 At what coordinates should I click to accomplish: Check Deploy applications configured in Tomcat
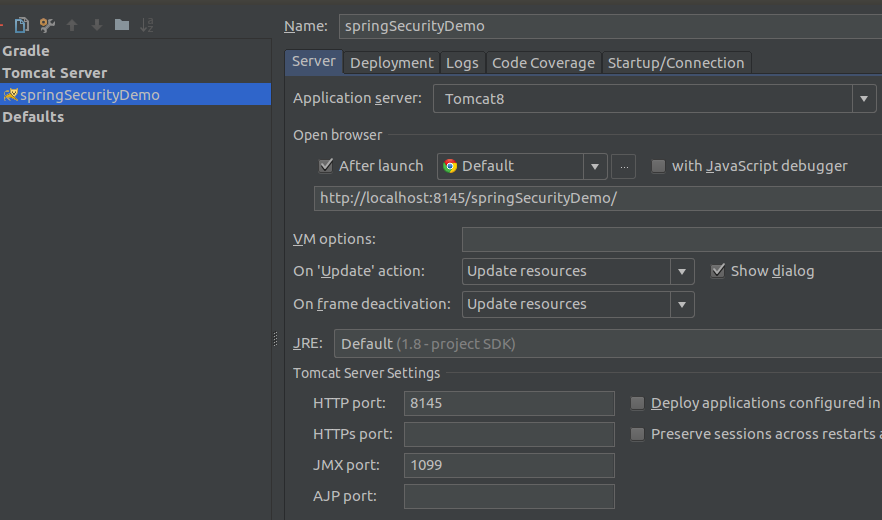[637, 403]
